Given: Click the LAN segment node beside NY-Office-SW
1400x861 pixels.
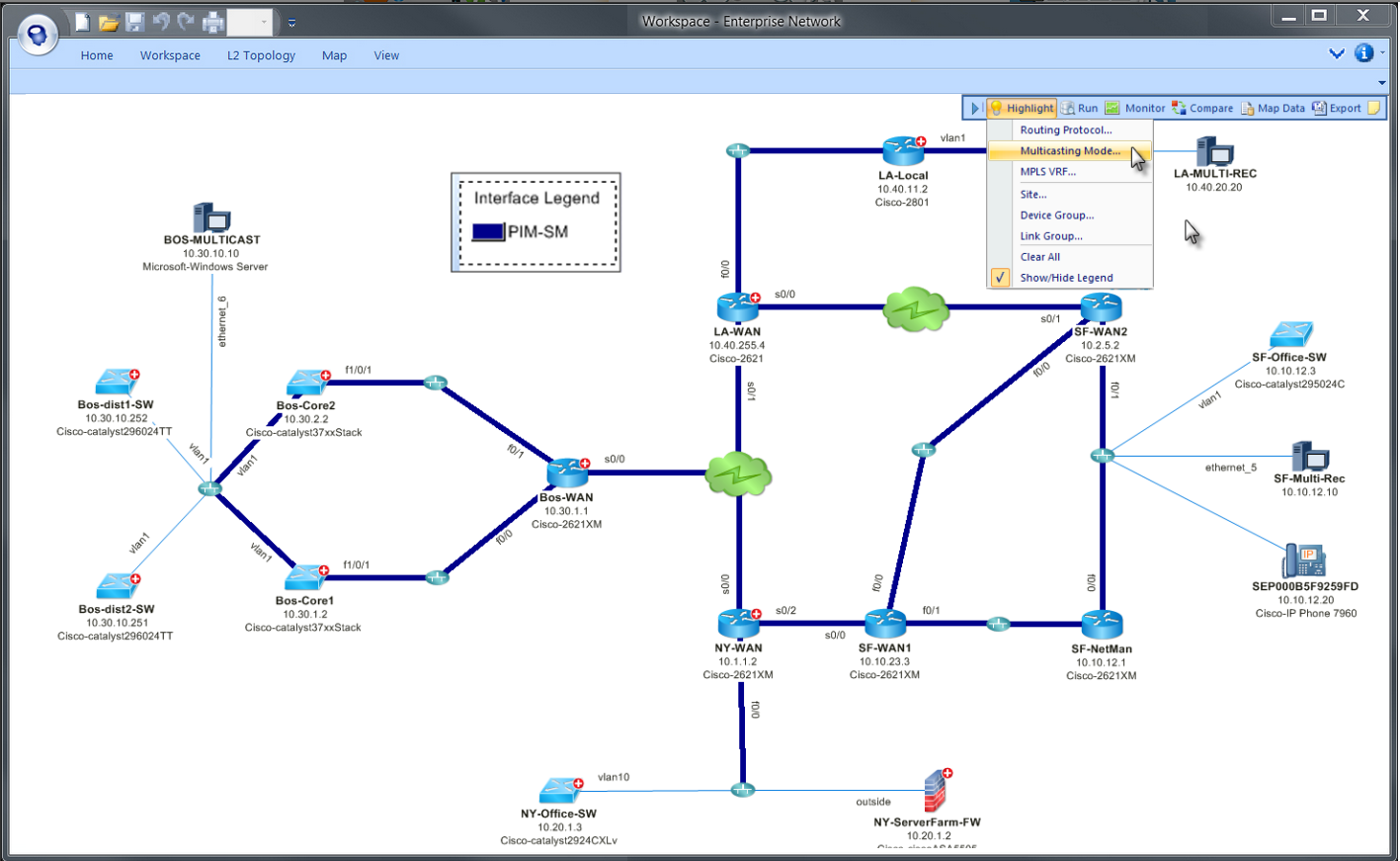Looking at the screenshot, I should (743, 790).
